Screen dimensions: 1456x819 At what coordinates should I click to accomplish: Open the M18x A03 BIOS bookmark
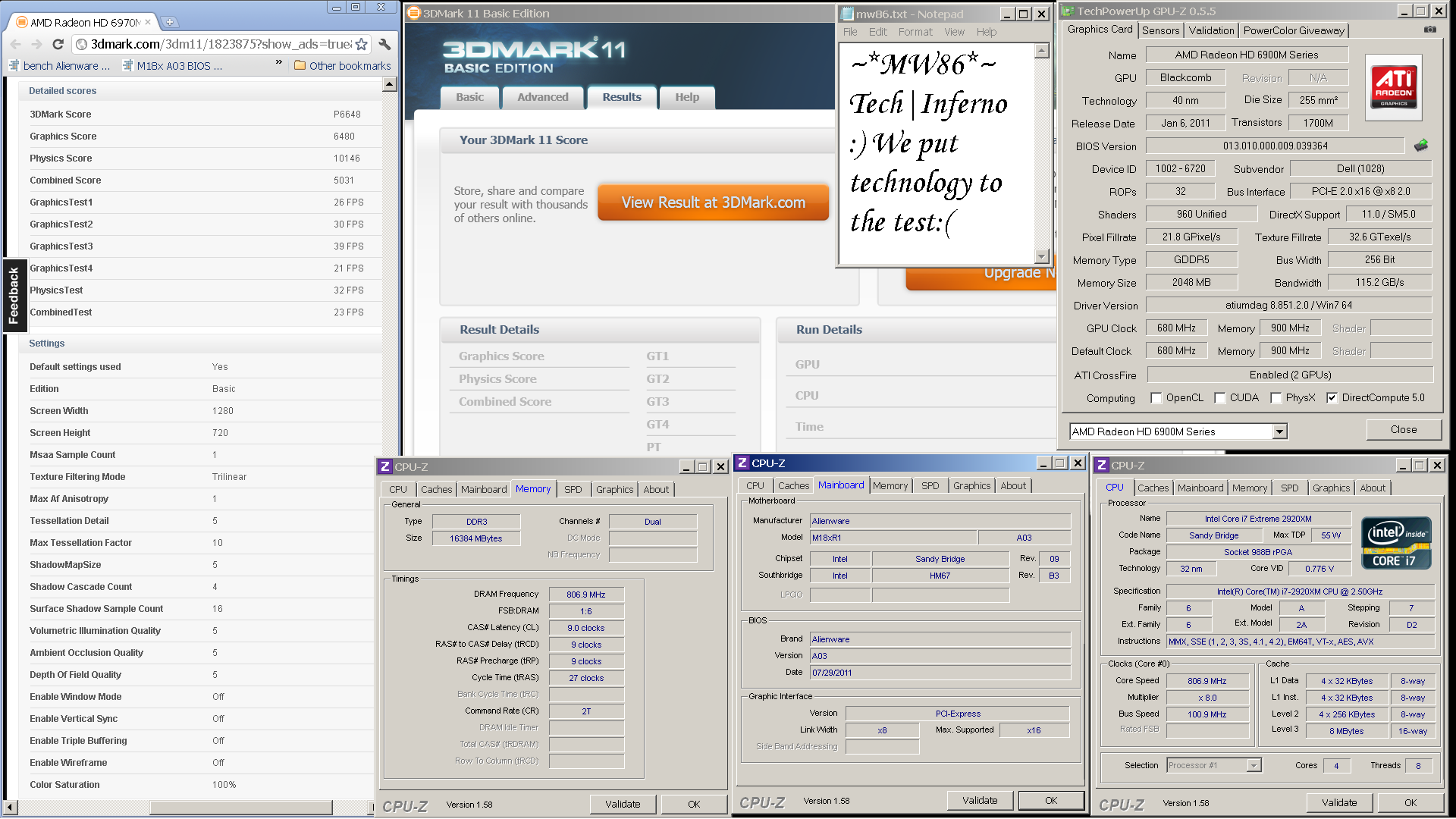(x=172, y=66)
